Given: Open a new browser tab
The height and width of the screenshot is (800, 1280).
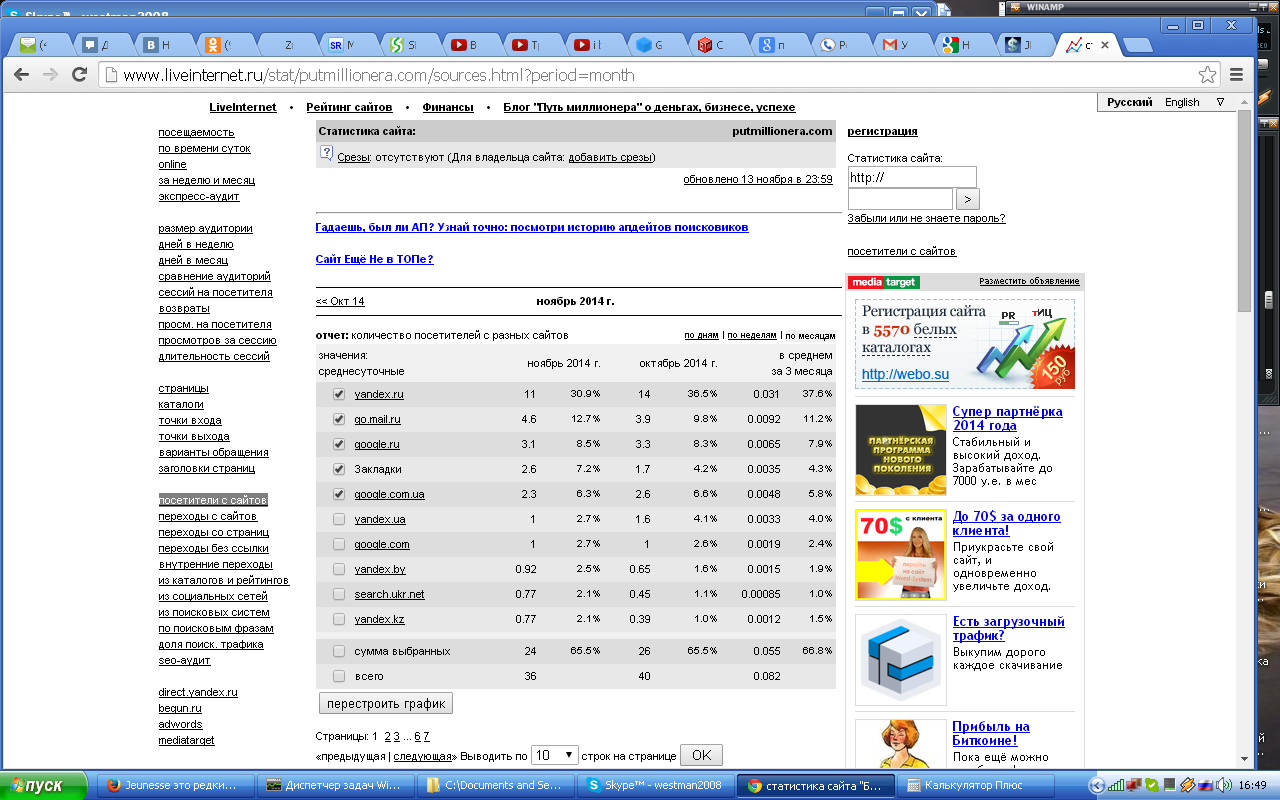Looking at the screenshot, I should 1137,45.
